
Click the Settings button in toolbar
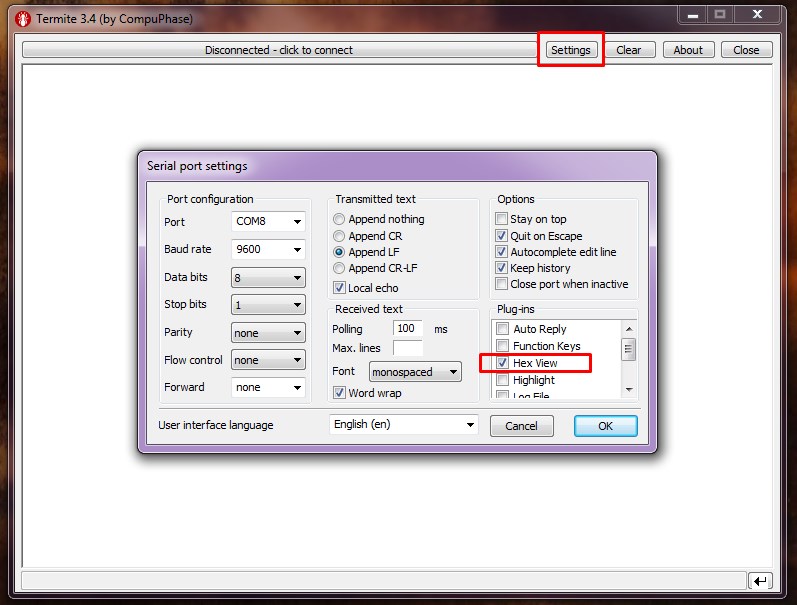tap(571, 50)
